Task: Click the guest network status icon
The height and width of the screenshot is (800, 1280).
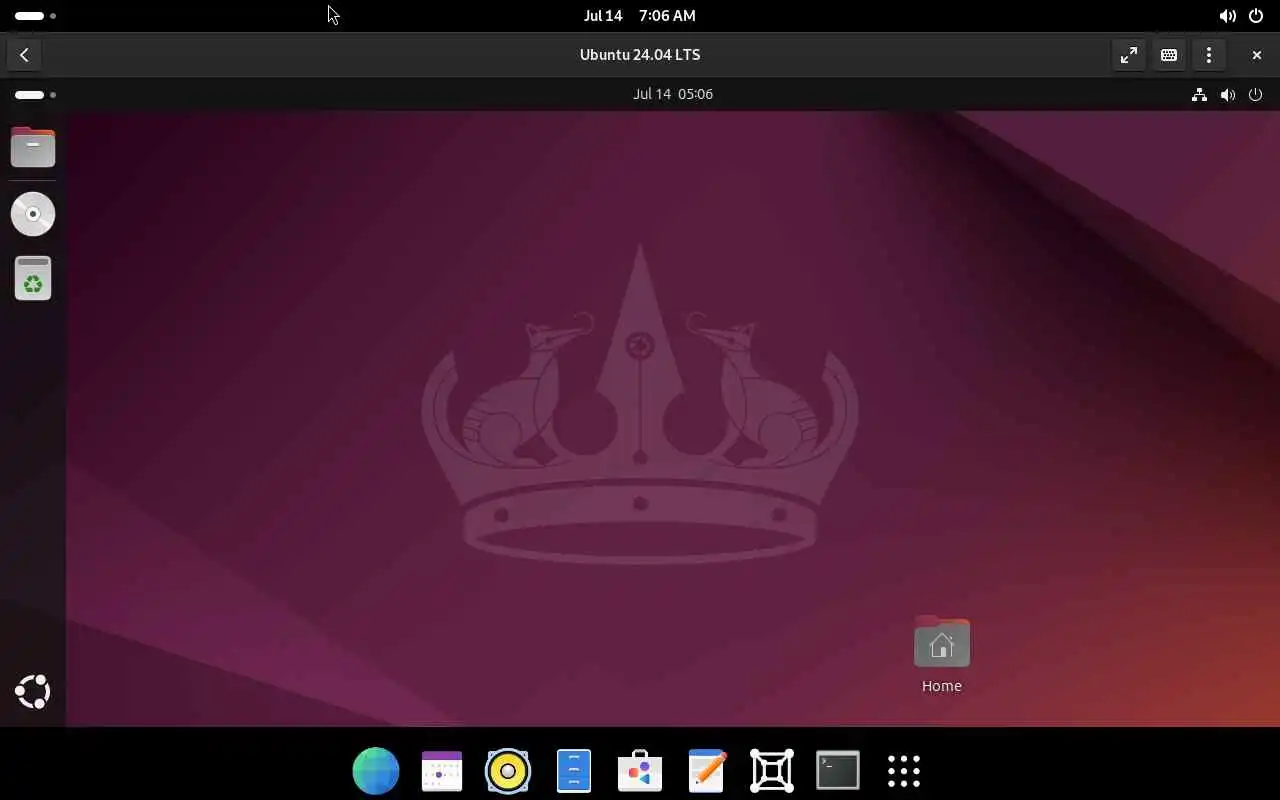Action: point(1199,95)
